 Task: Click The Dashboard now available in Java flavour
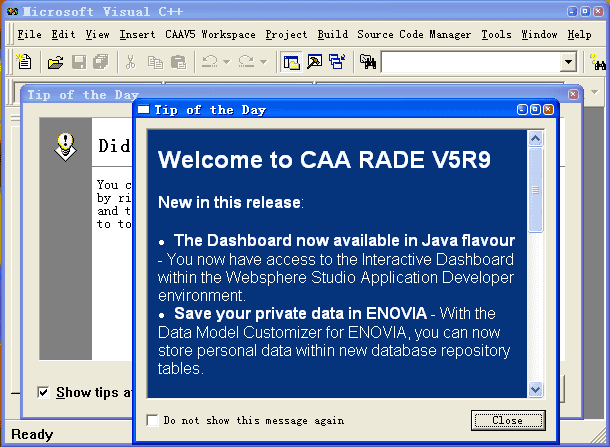pos(344,240)
